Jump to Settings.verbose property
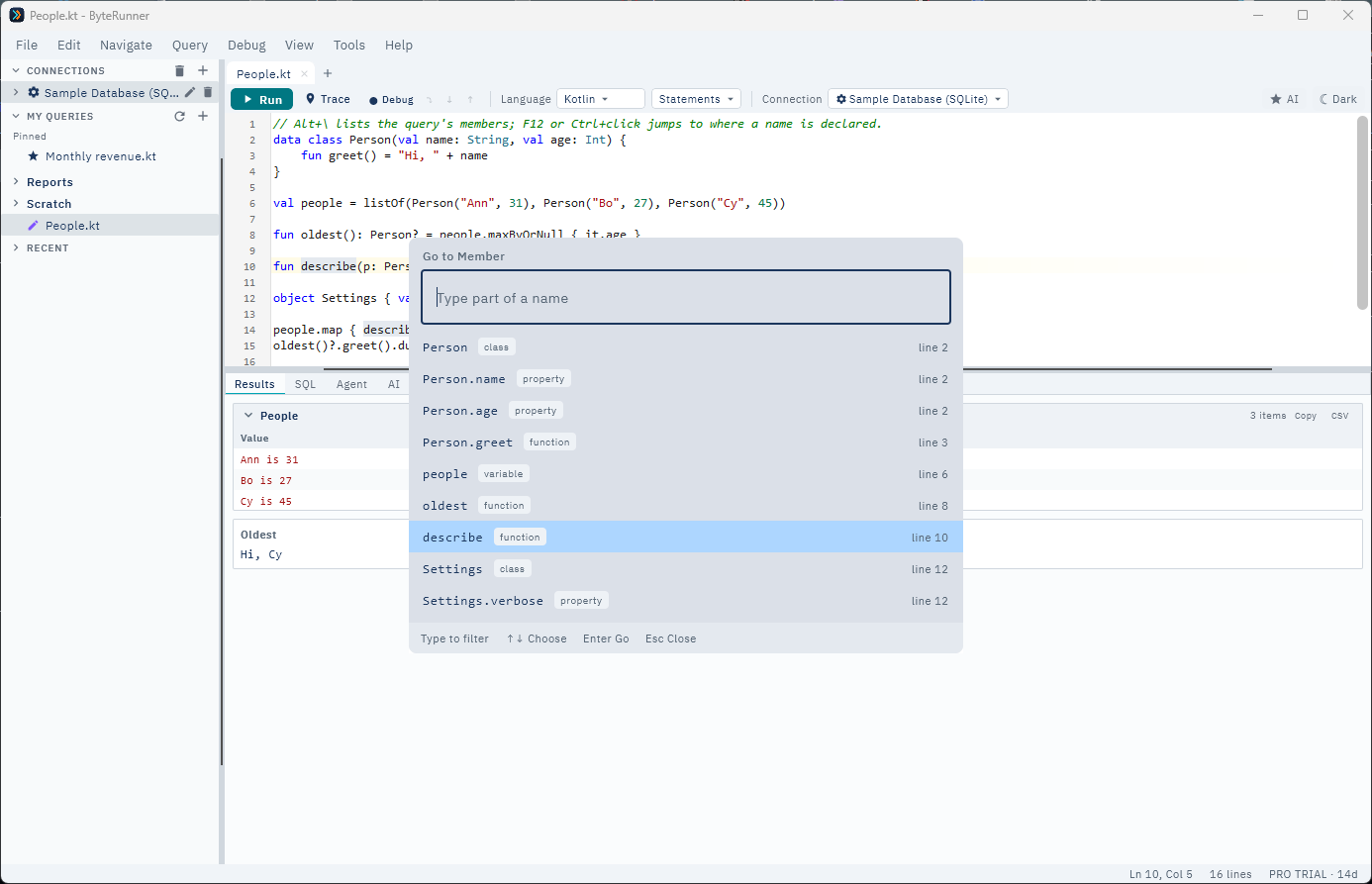The image size is (1372, 884). [686, 601]
